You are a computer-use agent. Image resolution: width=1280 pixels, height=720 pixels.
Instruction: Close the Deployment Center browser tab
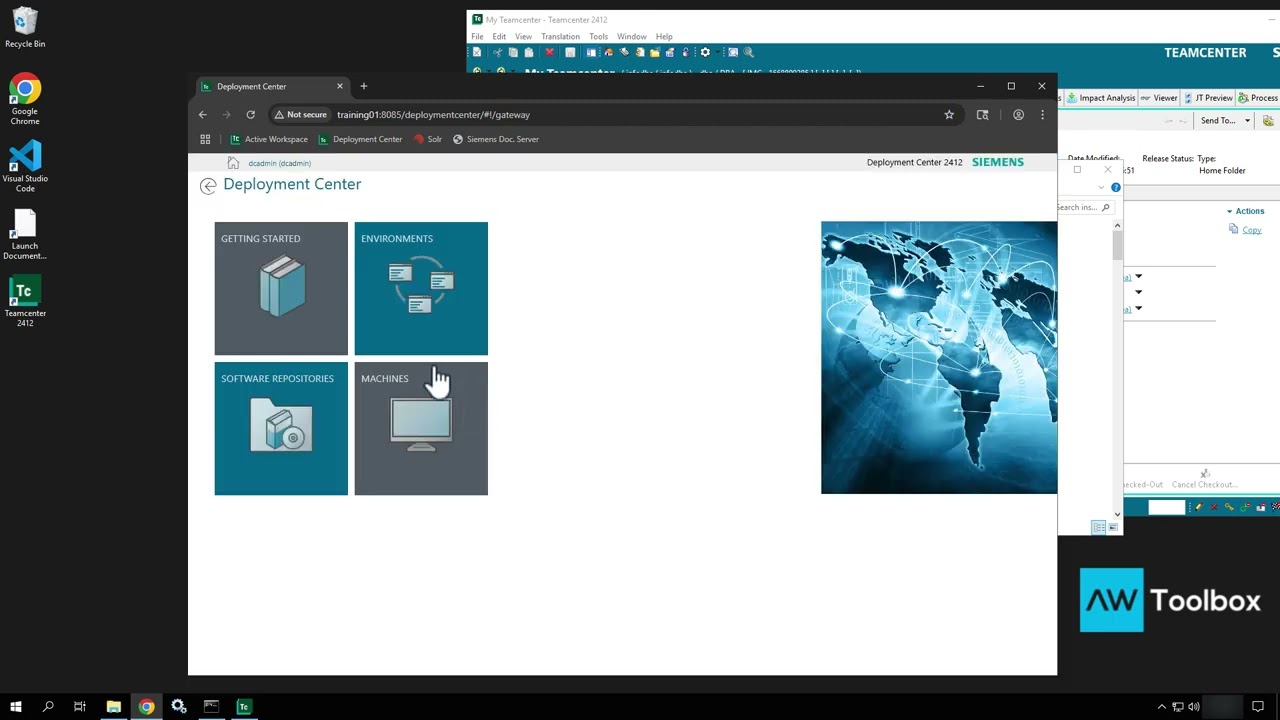pos(340,86)
